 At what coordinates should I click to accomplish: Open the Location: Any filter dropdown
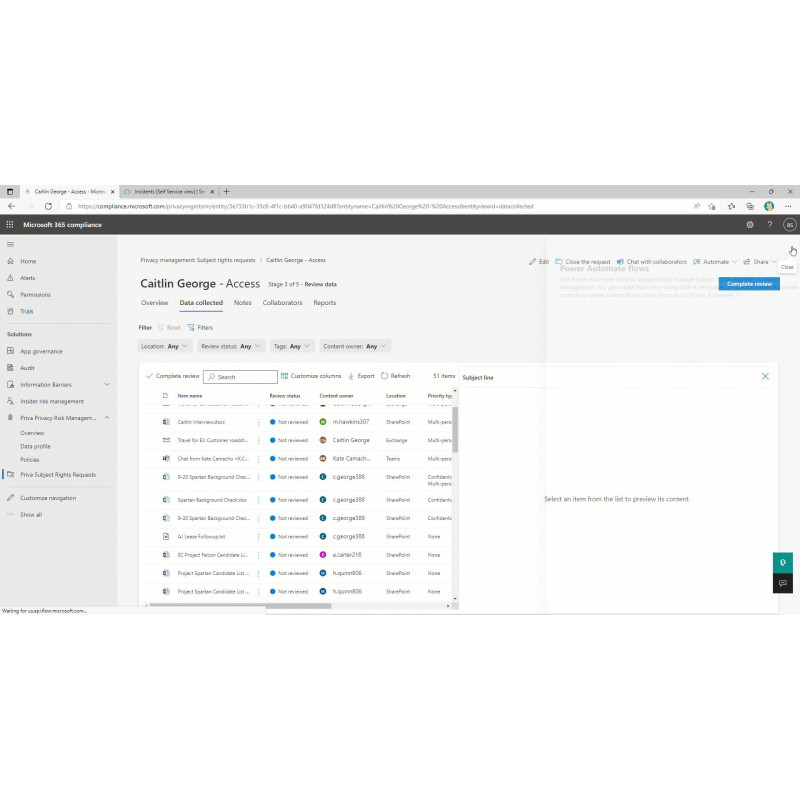(165, 346)
